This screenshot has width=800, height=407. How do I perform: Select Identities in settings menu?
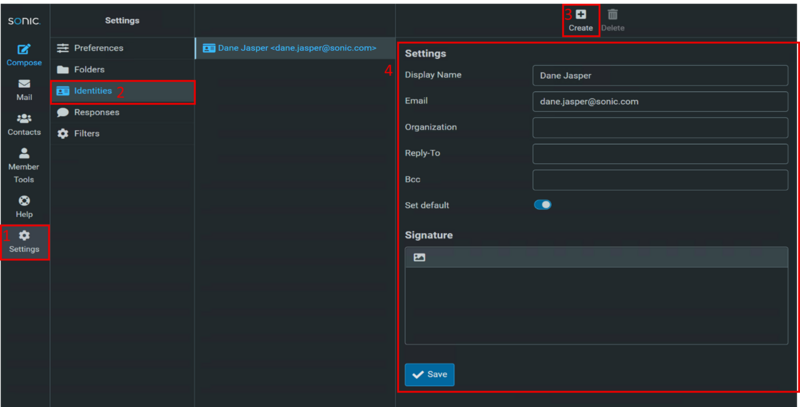click(x=92, y=91)
